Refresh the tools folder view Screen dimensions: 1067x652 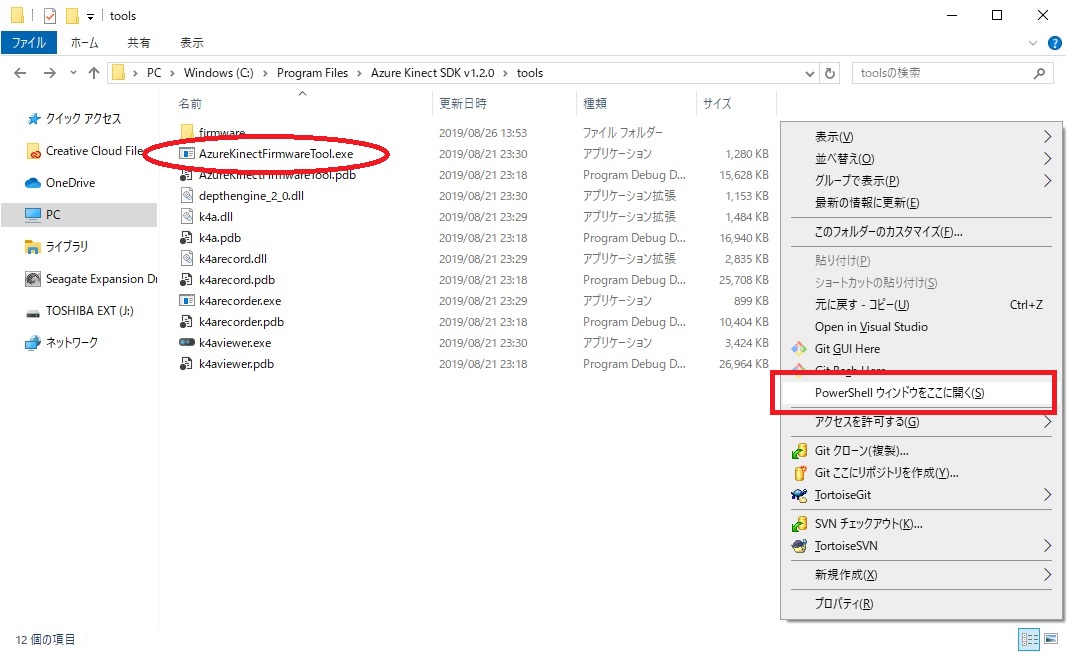pos(830,73)
